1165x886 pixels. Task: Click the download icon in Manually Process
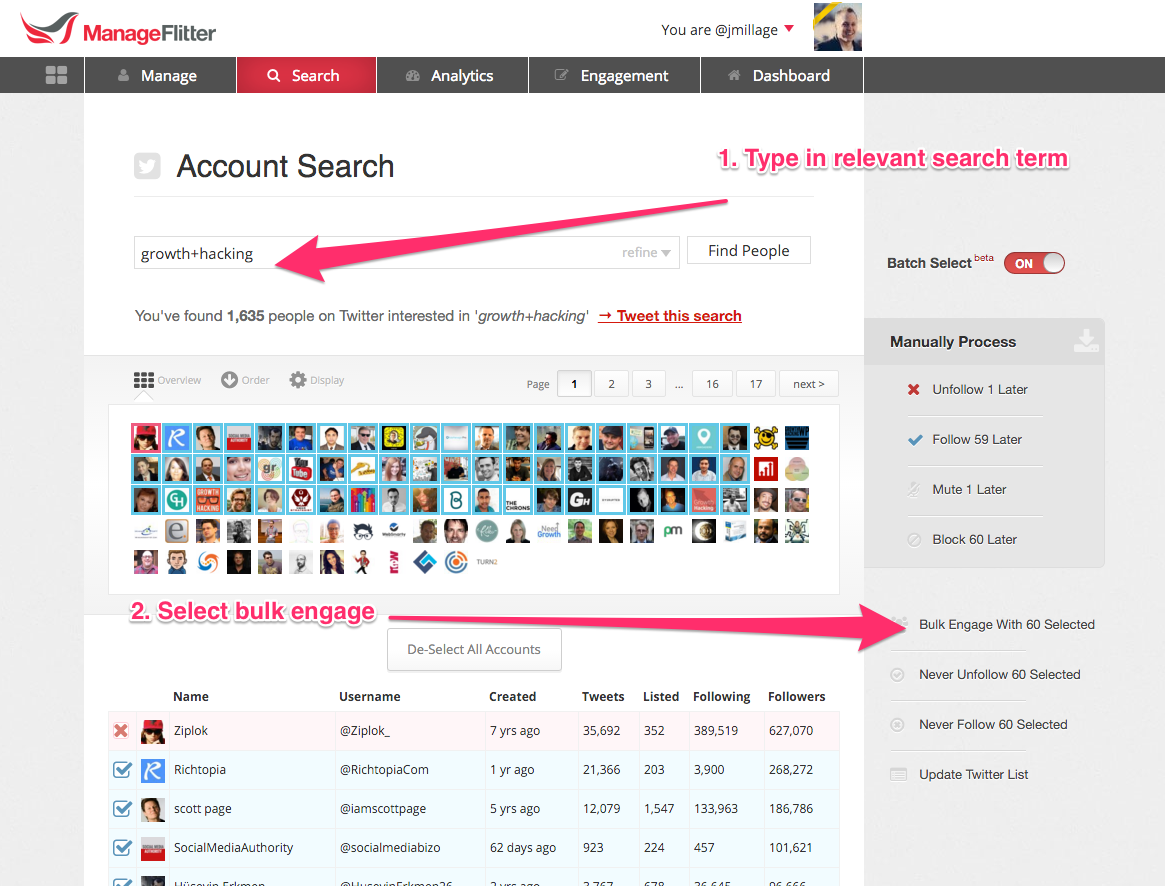(1086, 340)
